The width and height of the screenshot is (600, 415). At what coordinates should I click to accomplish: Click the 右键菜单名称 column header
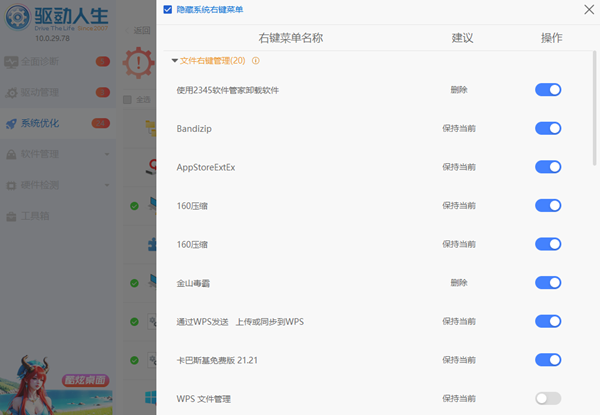pyautogui.click(x=291, y=38)
